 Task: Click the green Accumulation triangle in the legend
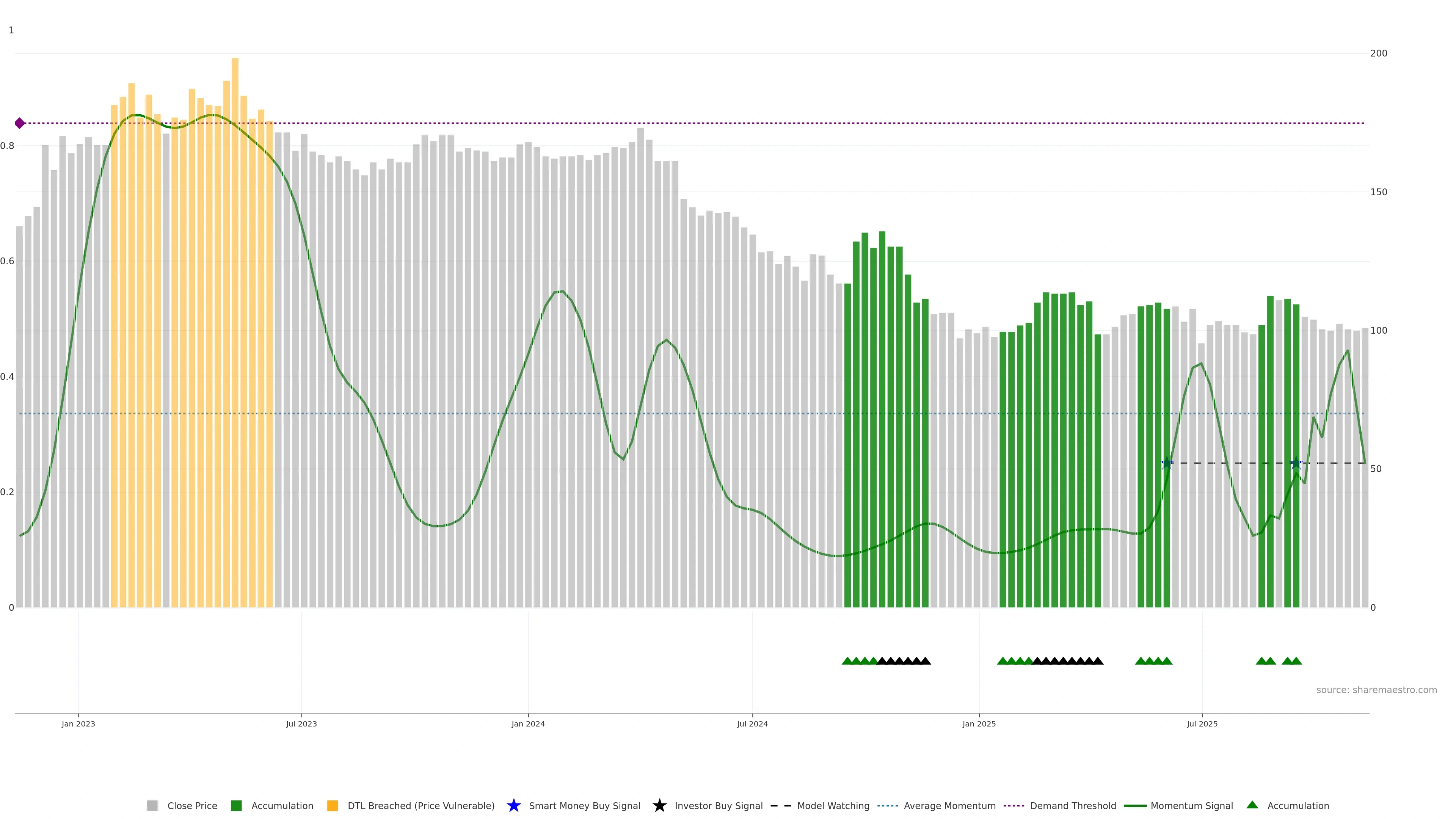(x=1252, y=805)
